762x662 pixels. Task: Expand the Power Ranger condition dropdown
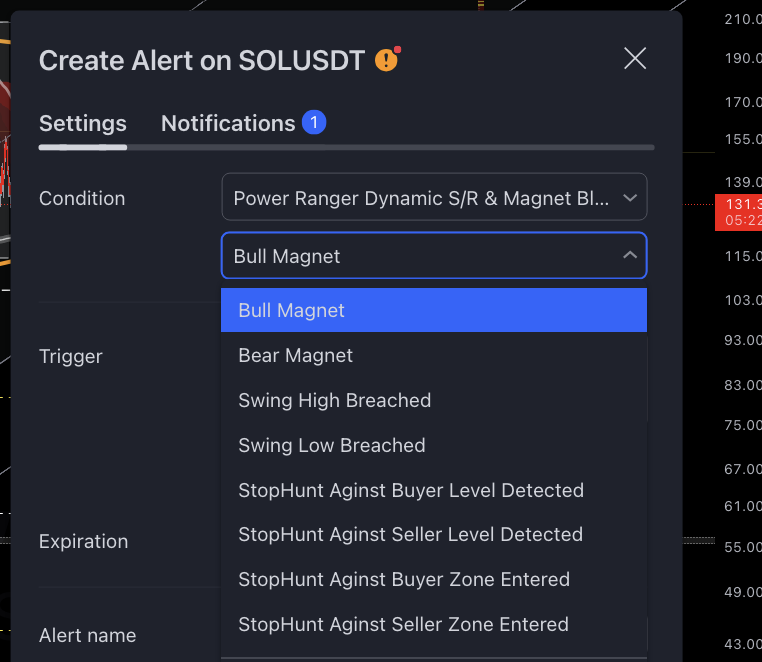pyautogui.click(x=434, y=198)
